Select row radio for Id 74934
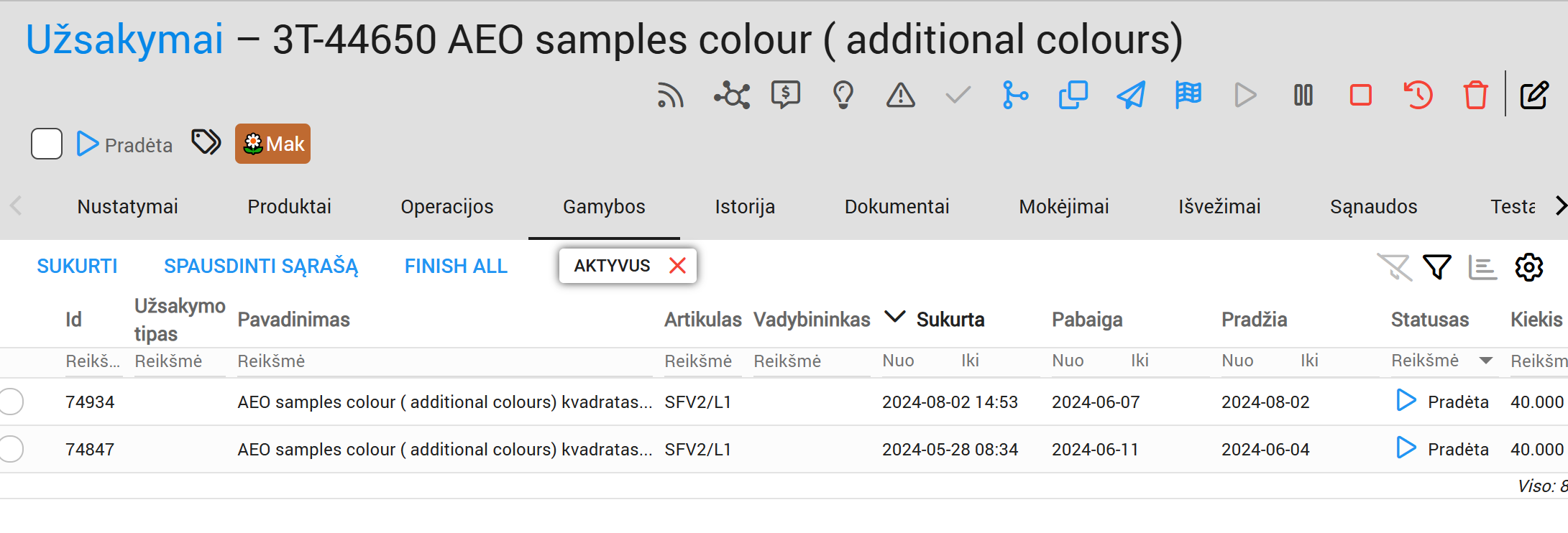This screenshot has width=1568, height=533. pyautogui.click(x=12, y=402)
